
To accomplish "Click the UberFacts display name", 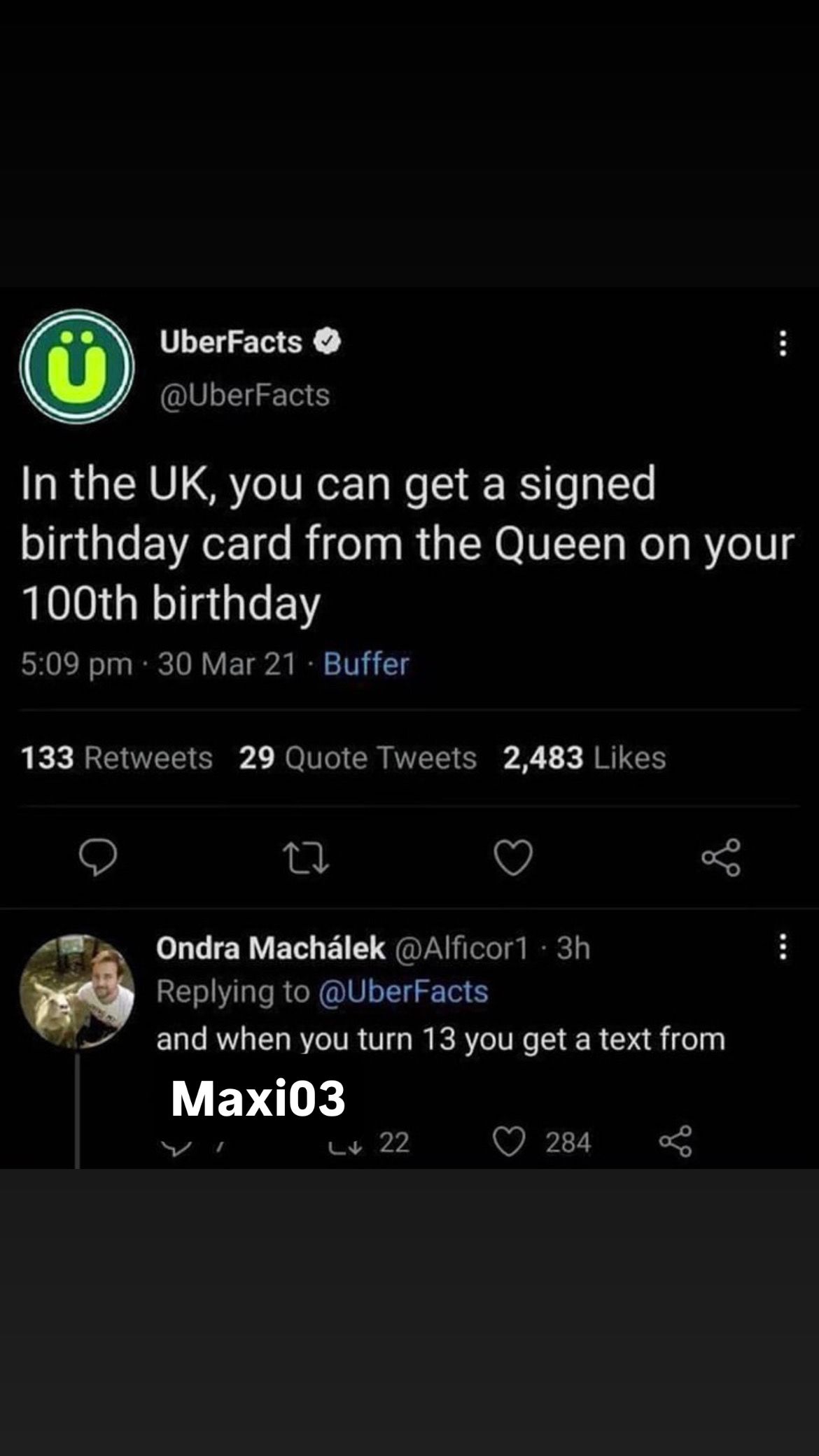I will 231,342.
